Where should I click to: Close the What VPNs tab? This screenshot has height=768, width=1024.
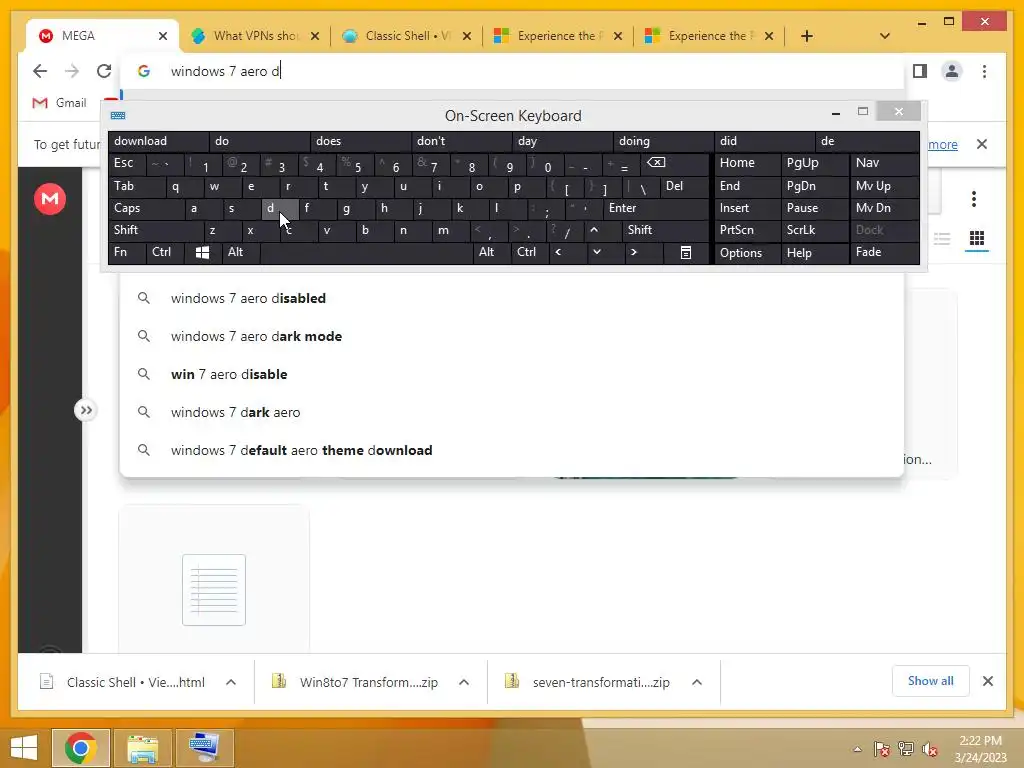pos(315,36)
